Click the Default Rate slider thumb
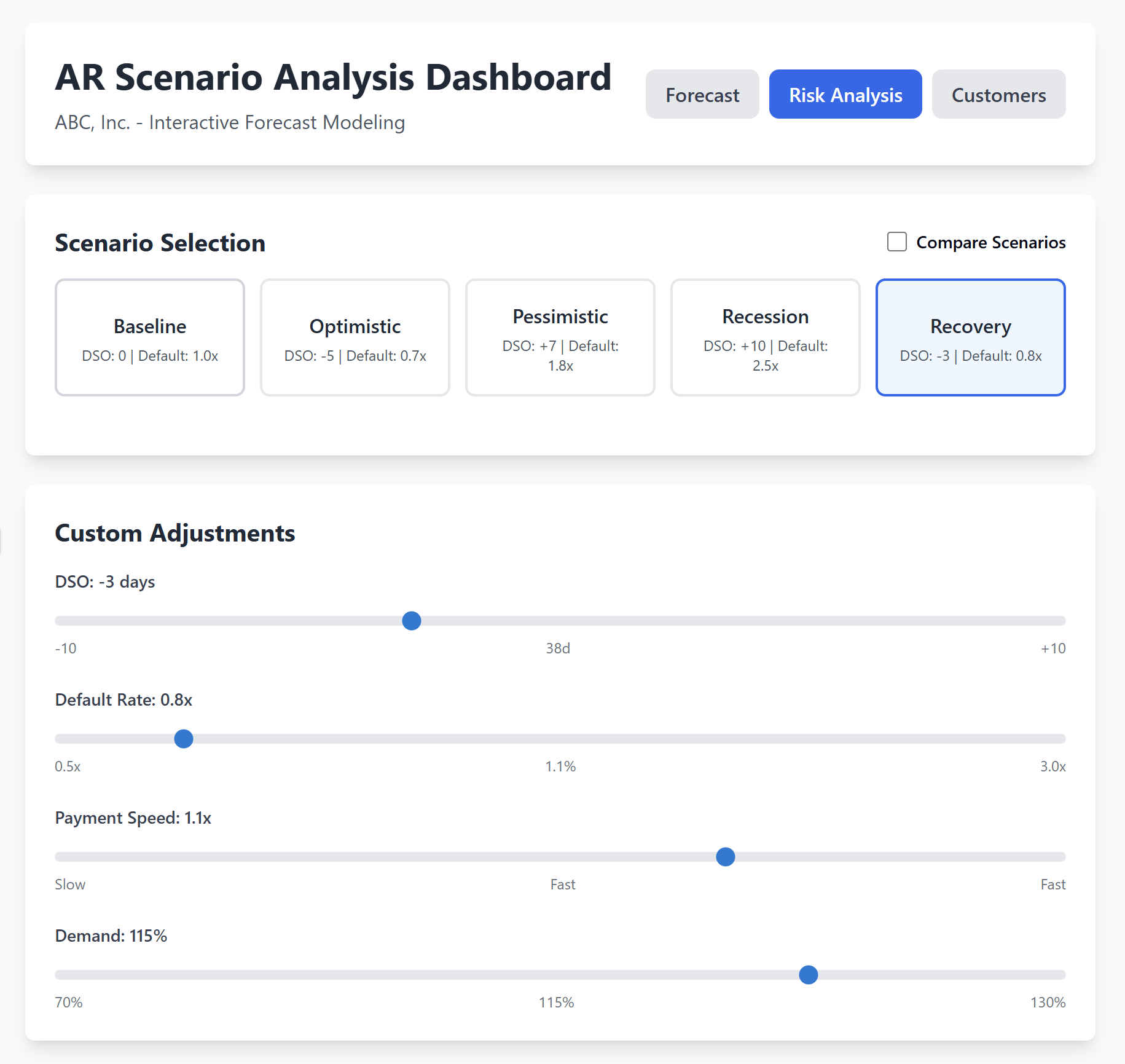Screen dimensions: 1125x1064 [184, 739]
